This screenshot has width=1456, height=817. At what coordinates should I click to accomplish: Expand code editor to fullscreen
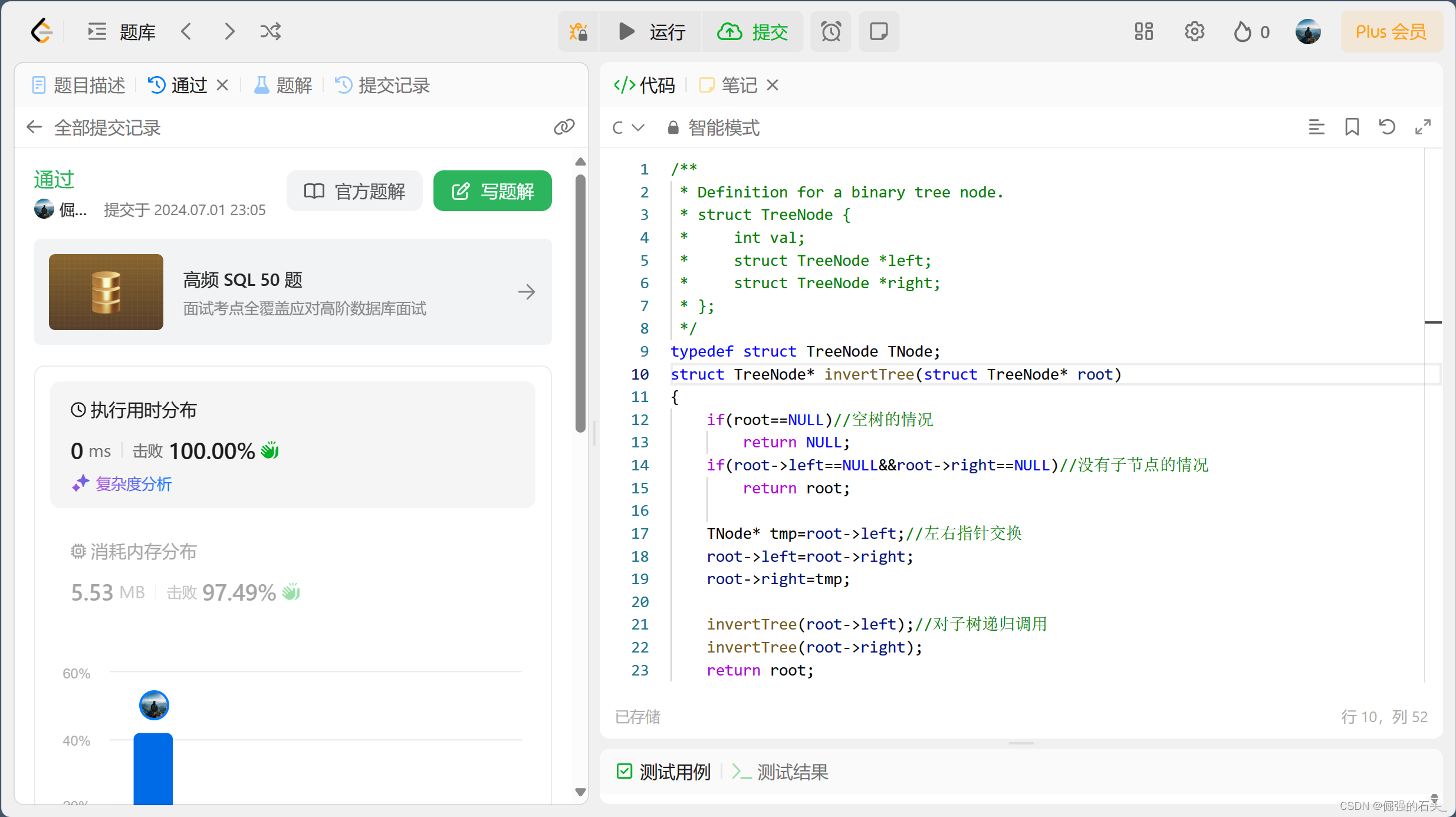pyautogui.click(x=1422, y=127)
